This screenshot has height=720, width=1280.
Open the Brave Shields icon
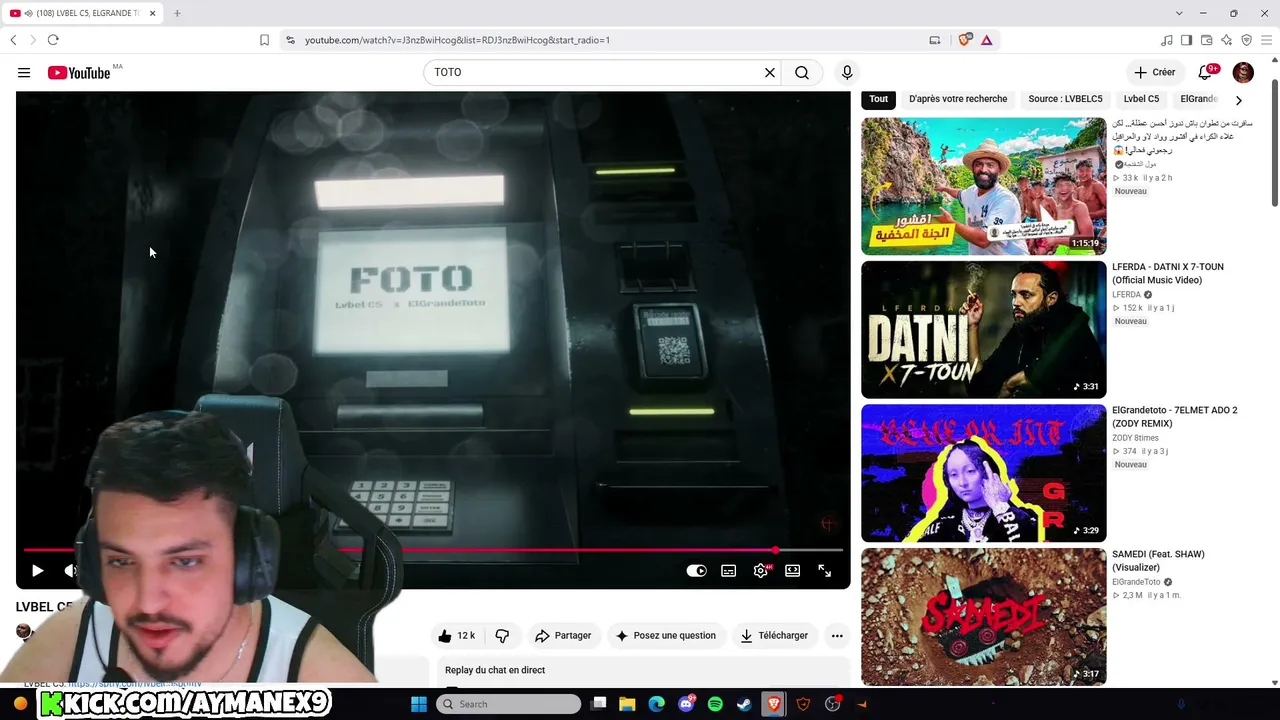(x=964, y=40)
